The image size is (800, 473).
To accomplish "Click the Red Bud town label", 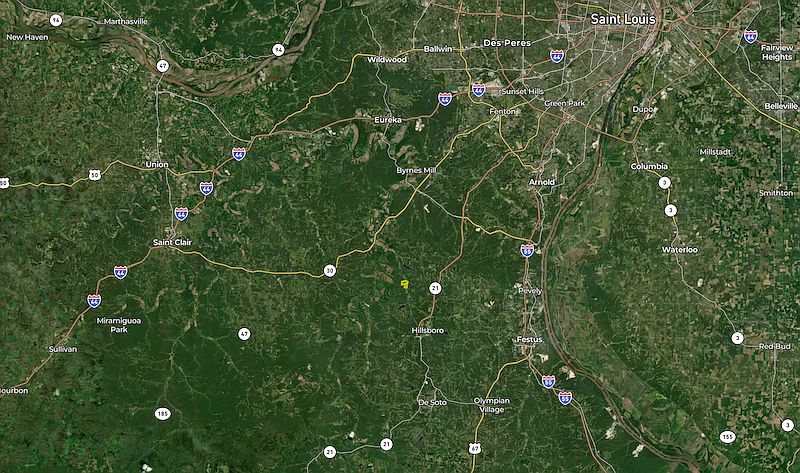I will 774,346.
